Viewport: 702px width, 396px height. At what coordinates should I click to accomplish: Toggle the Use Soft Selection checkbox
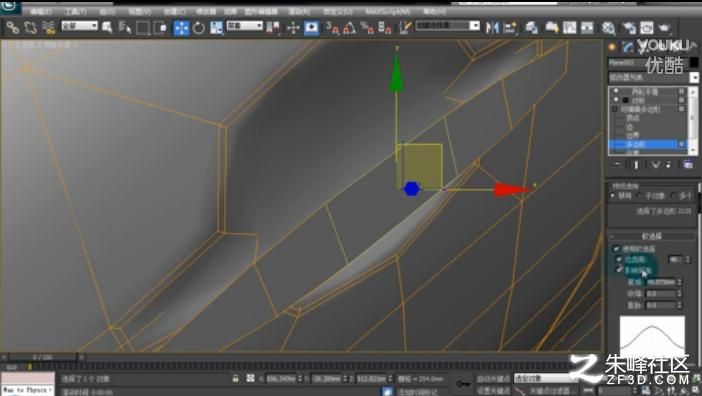616,248
